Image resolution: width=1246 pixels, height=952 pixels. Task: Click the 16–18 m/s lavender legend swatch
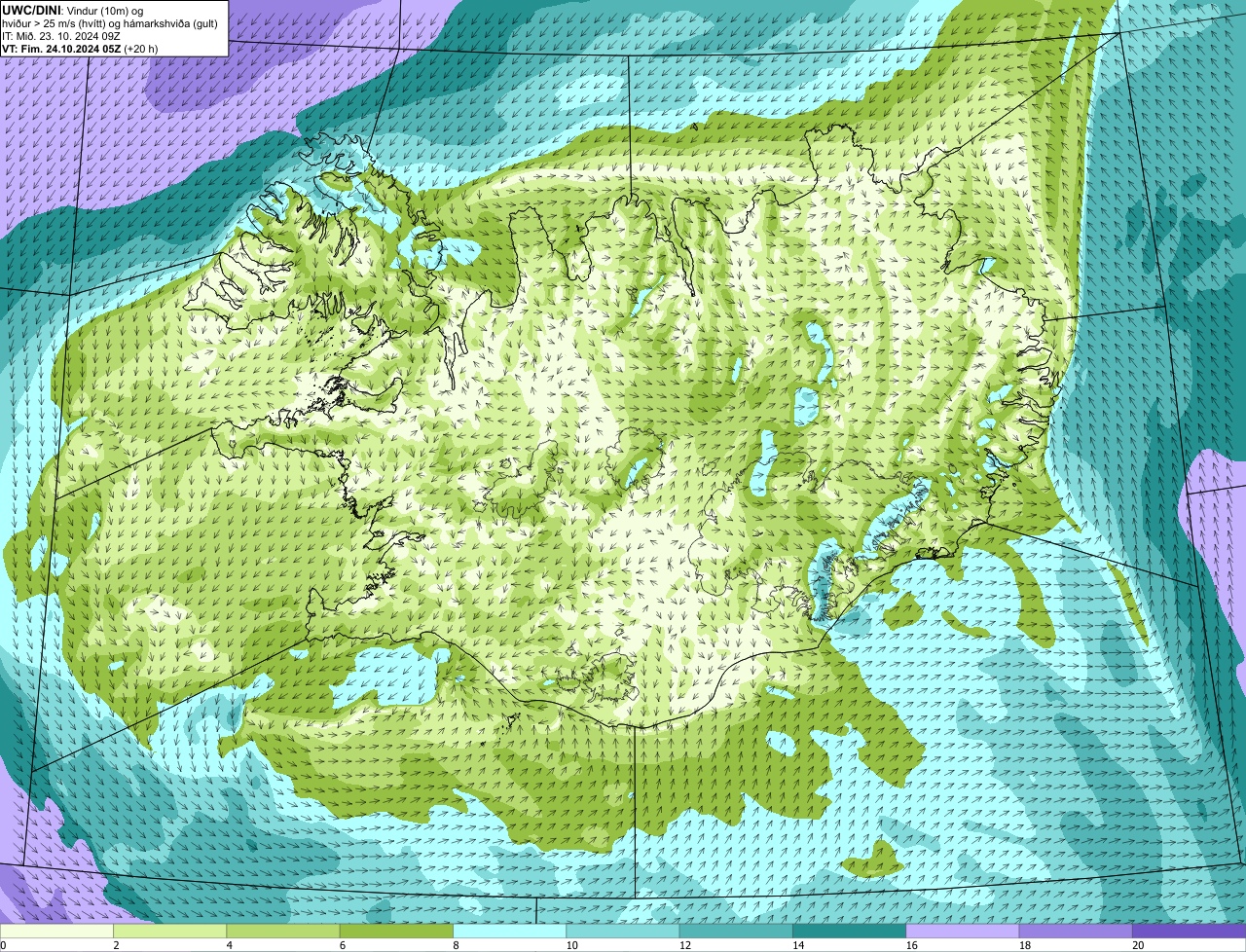pos(963,931)
